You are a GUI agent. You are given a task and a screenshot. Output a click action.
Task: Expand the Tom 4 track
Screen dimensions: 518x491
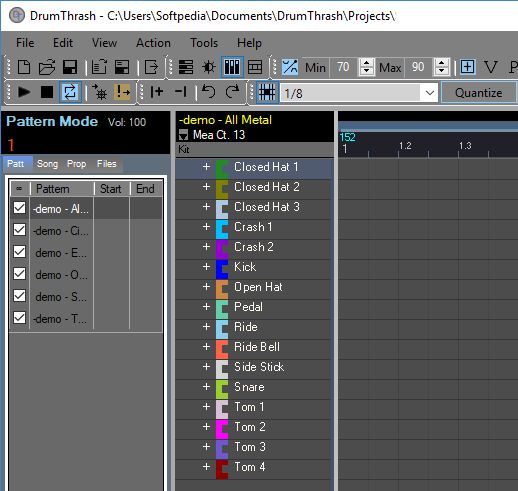(x=206, y=467)
